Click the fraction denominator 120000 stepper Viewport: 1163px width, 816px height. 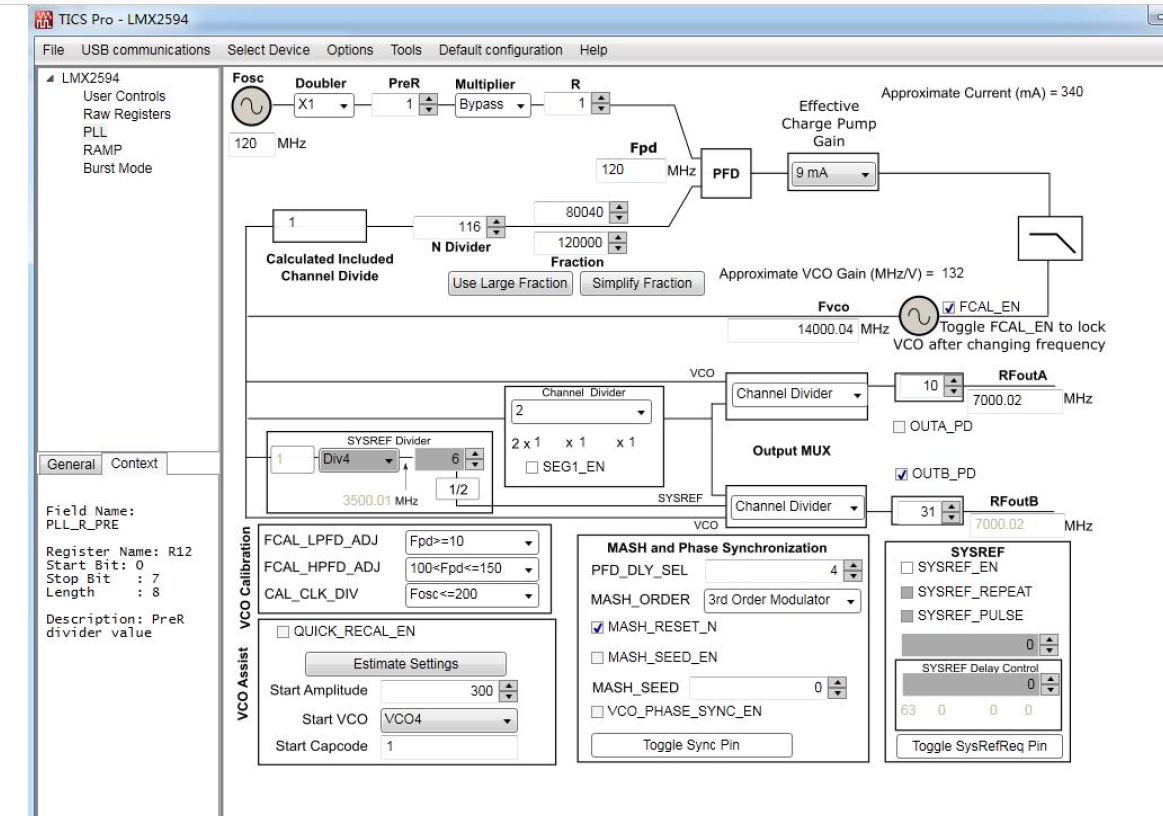(x=617, y=243)
